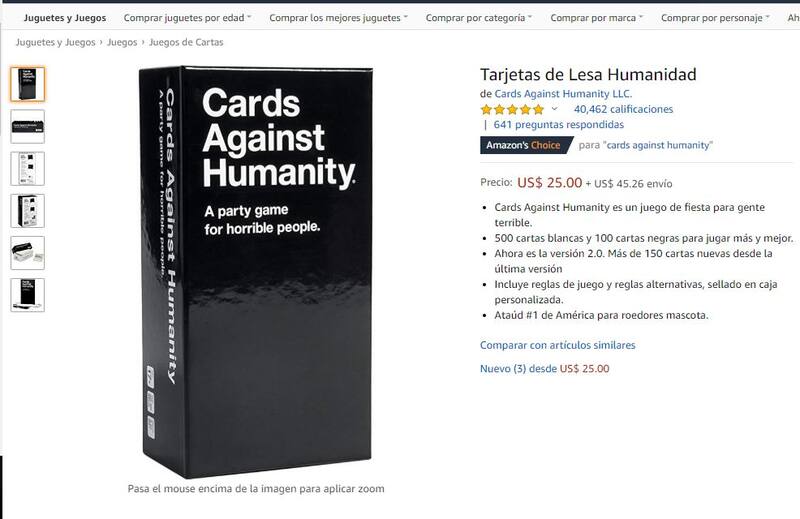Image resolution: width=800 pixels, height=519 pixels.
Task: Select the second thumbnail showing box lying flat
Action: pyautogui.click(x=28, y=127)
